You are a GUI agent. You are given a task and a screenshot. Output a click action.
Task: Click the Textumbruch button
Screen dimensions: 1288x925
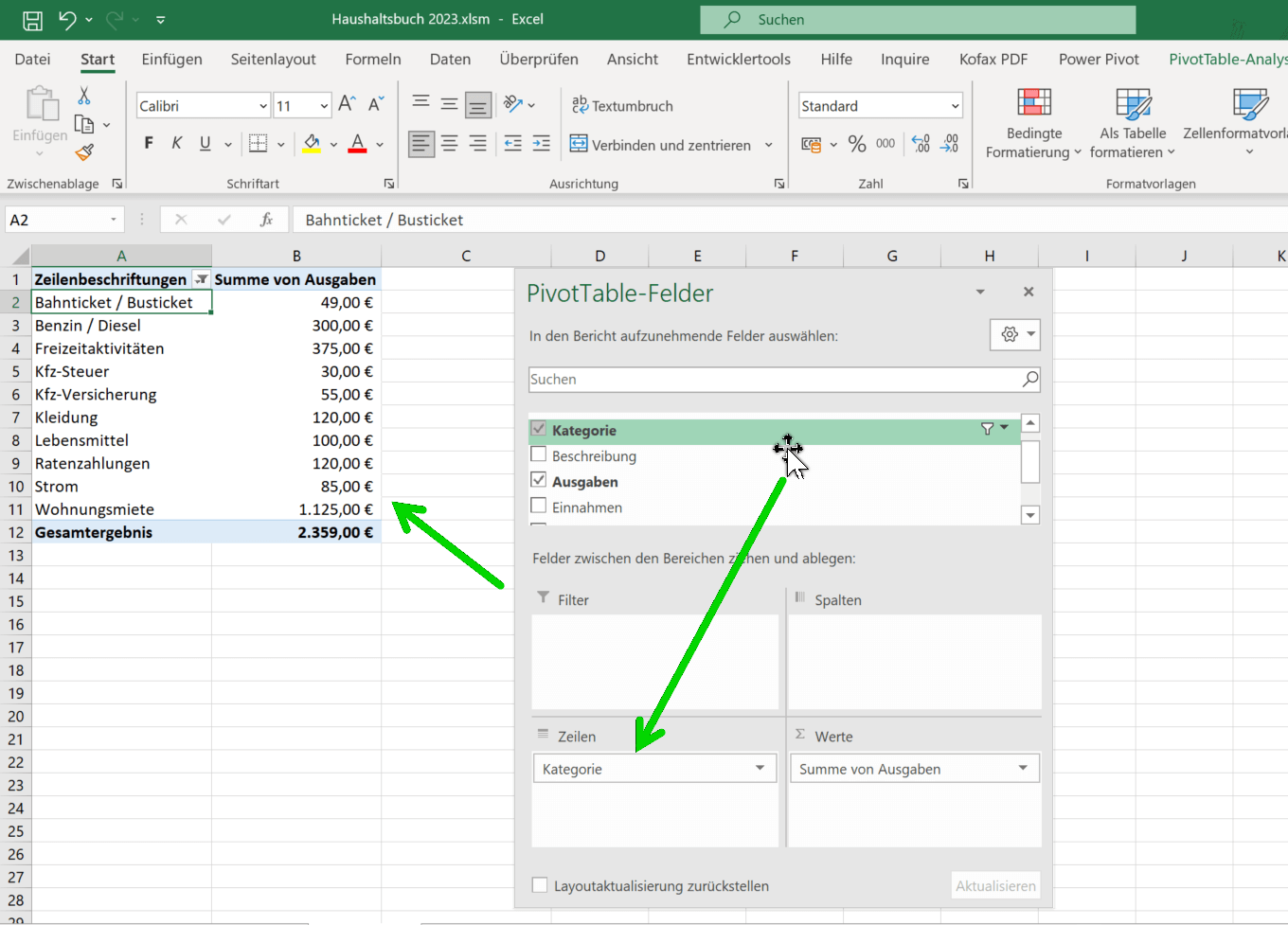click(x=622, y=105)
